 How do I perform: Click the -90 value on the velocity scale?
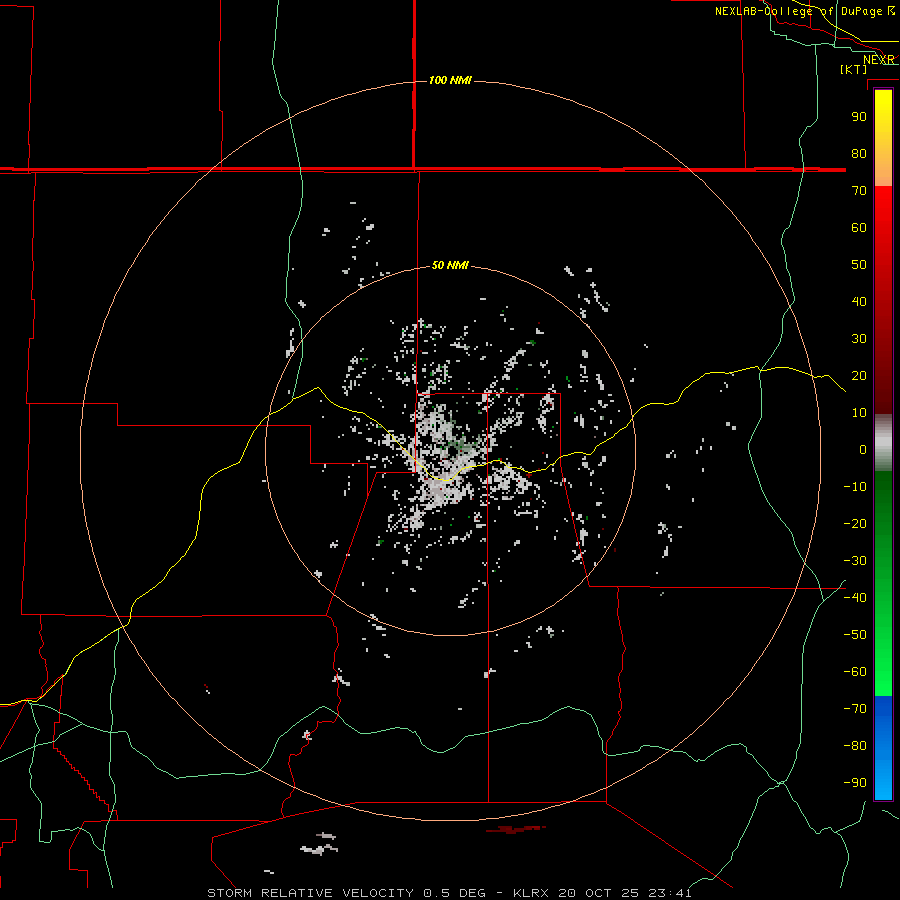855,783
